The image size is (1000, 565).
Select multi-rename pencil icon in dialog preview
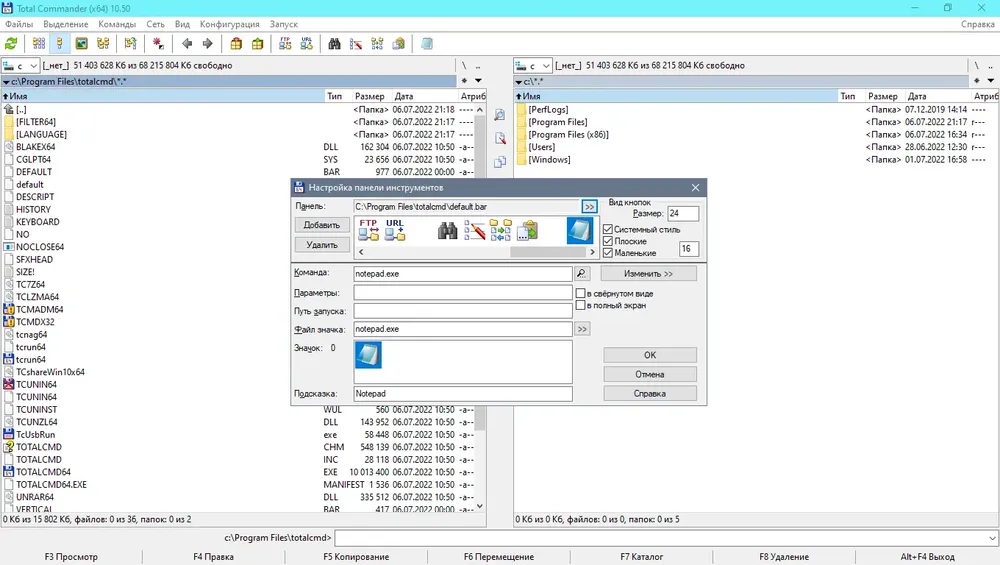pyautogui.click(x=474, y=230)
